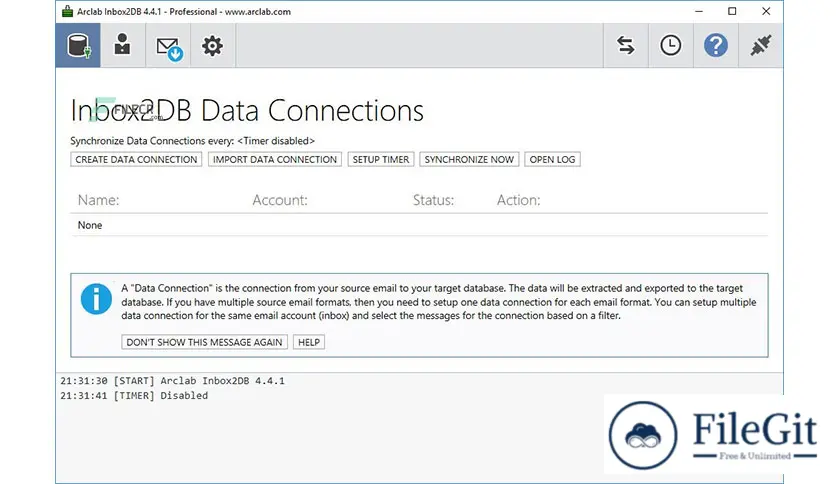Select the None row in connections list

419,225
